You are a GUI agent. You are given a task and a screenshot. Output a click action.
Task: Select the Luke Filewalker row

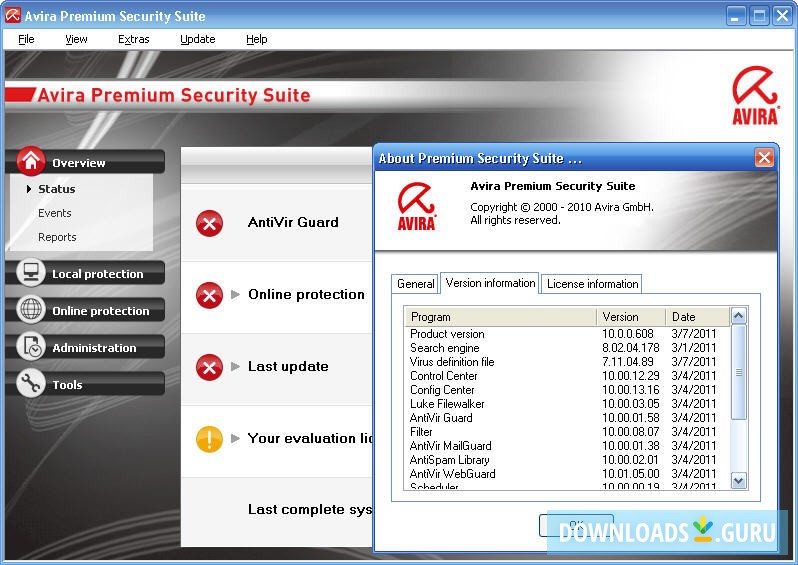coord(567,404)
